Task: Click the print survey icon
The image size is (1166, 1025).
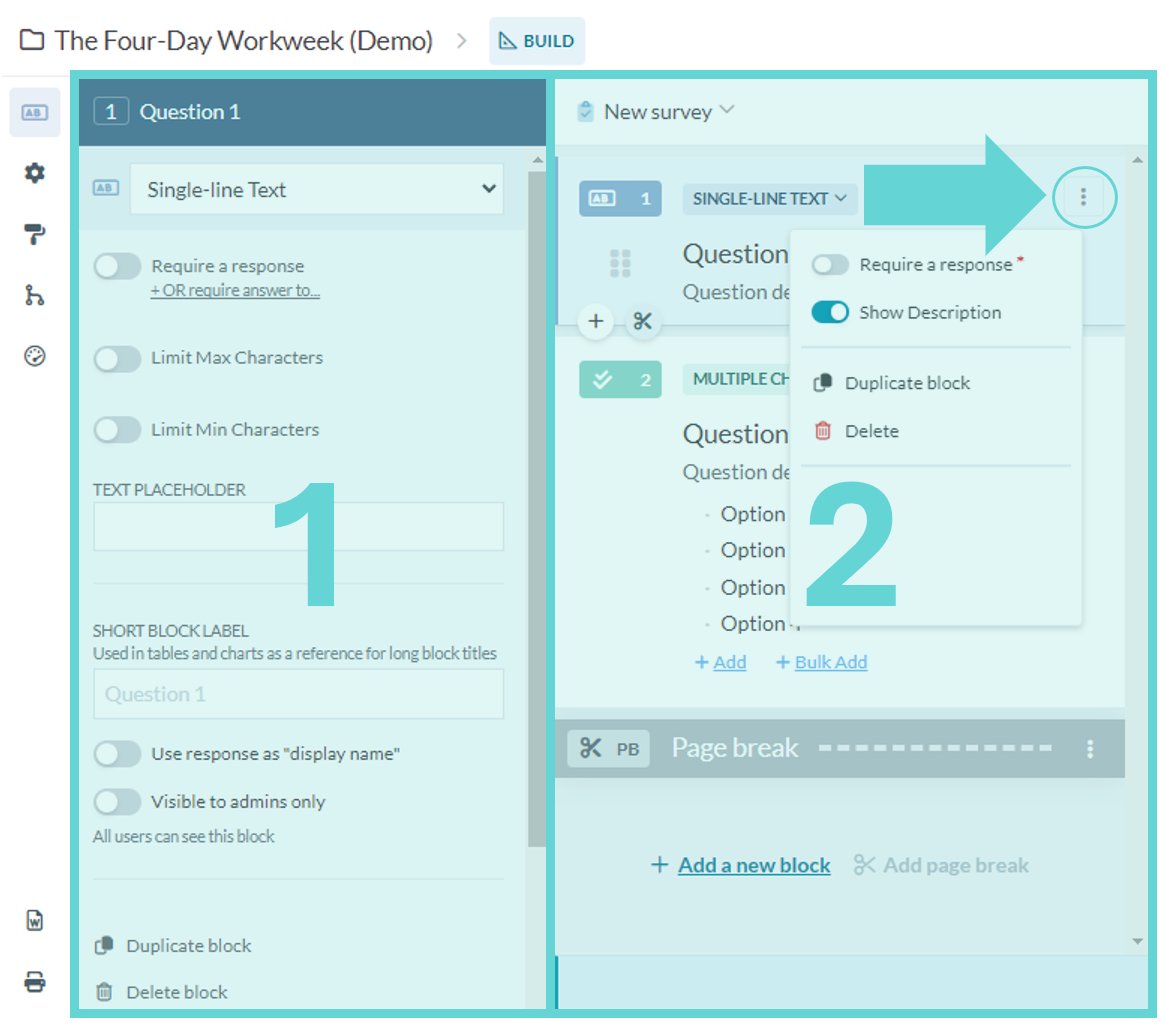Action: 34,982
